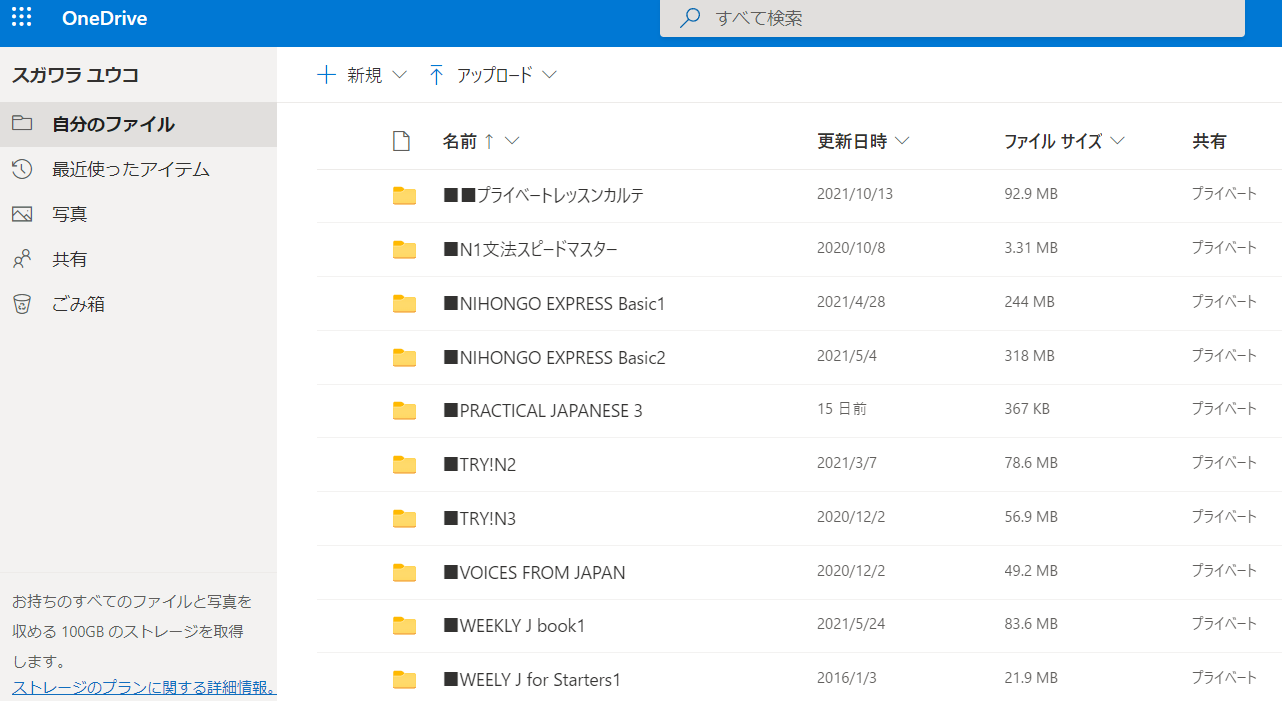This screenshot has height=701, width=1282.
Task: Click the file type column header icon
Action: [x=402, y=141]
